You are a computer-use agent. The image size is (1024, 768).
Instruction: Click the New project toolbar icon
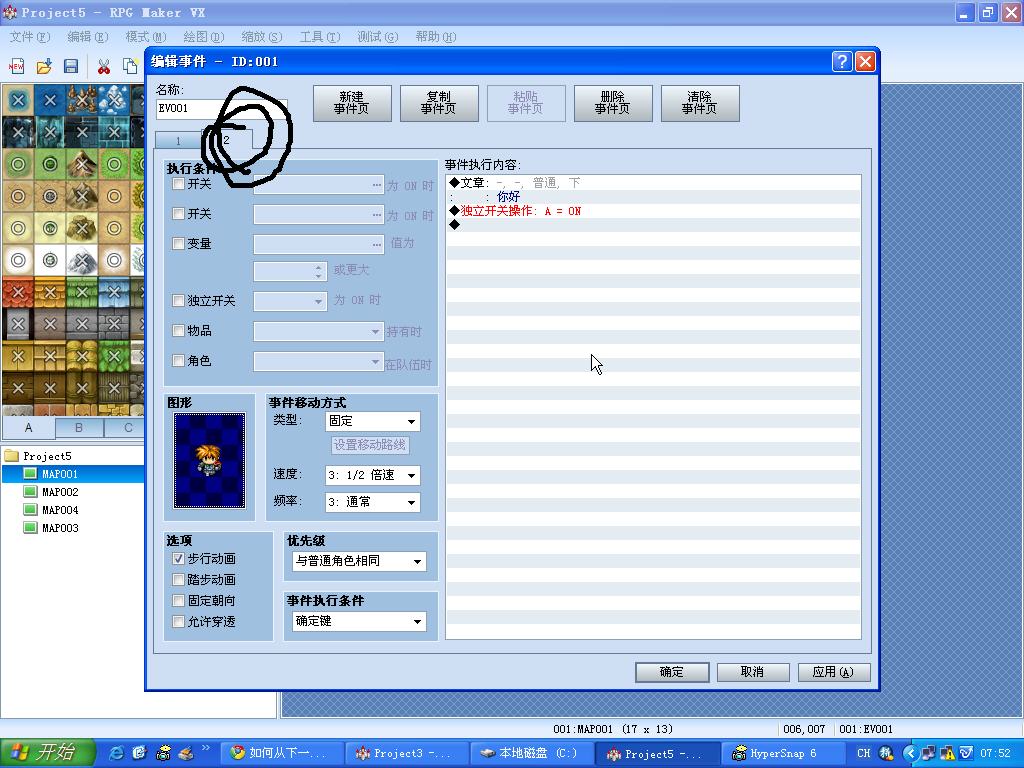point(16,66)
